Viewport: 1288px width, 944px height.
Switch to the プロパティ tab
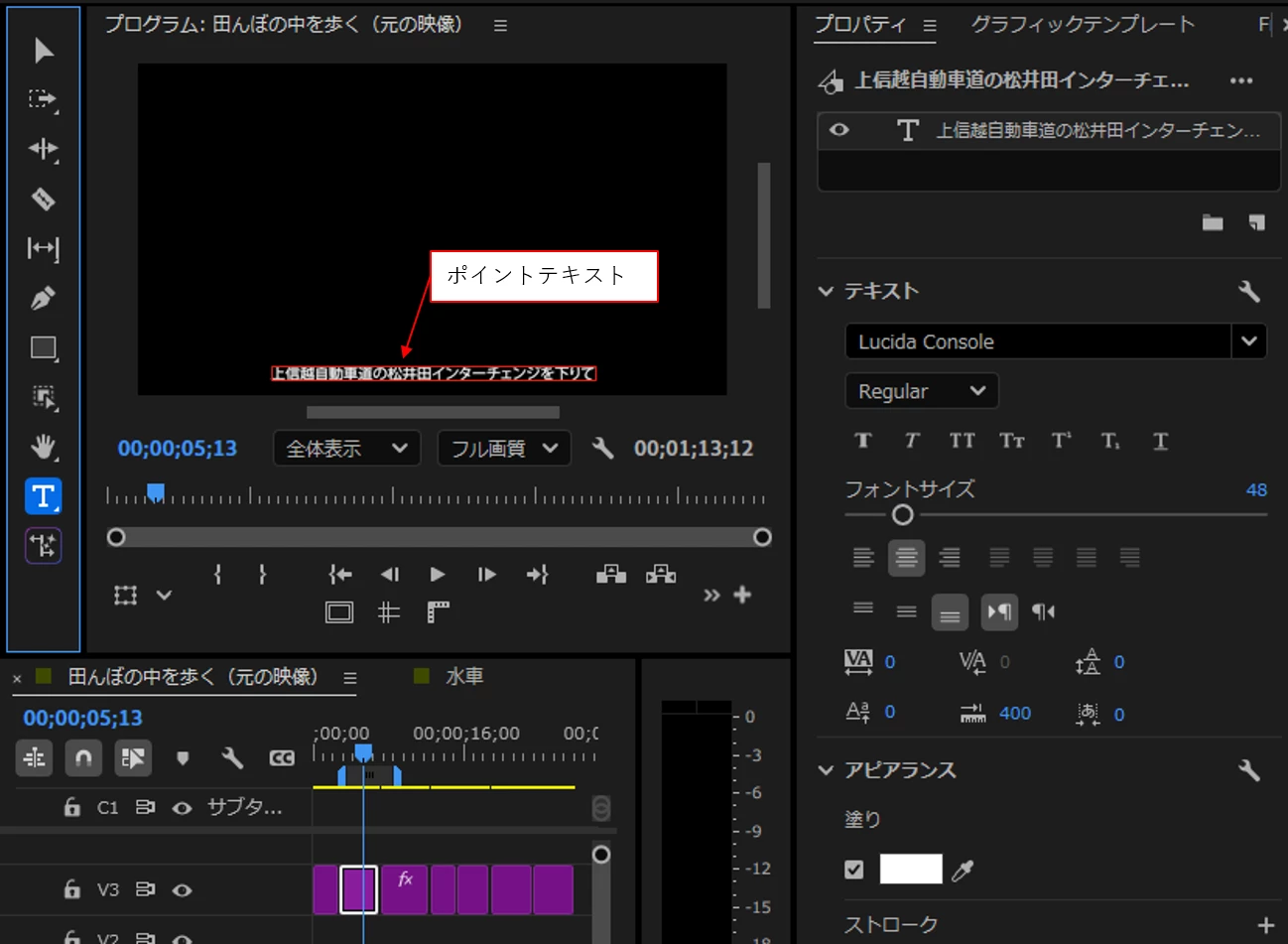pos(860,25)
